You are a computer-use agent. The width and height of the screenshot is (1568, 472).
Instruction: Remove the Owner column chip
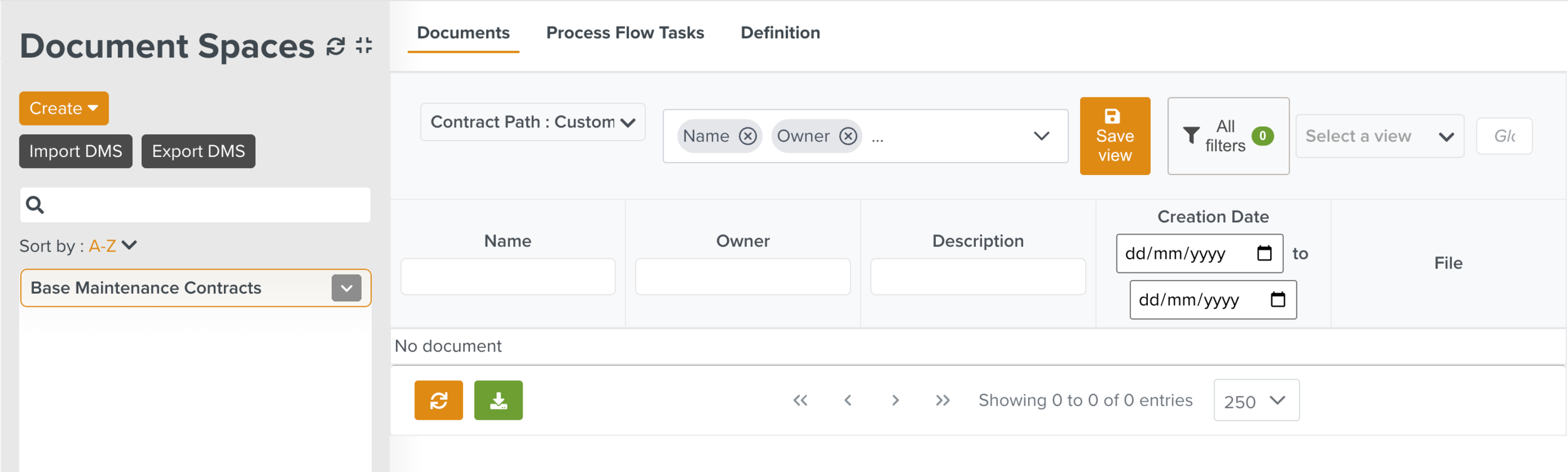848,136
